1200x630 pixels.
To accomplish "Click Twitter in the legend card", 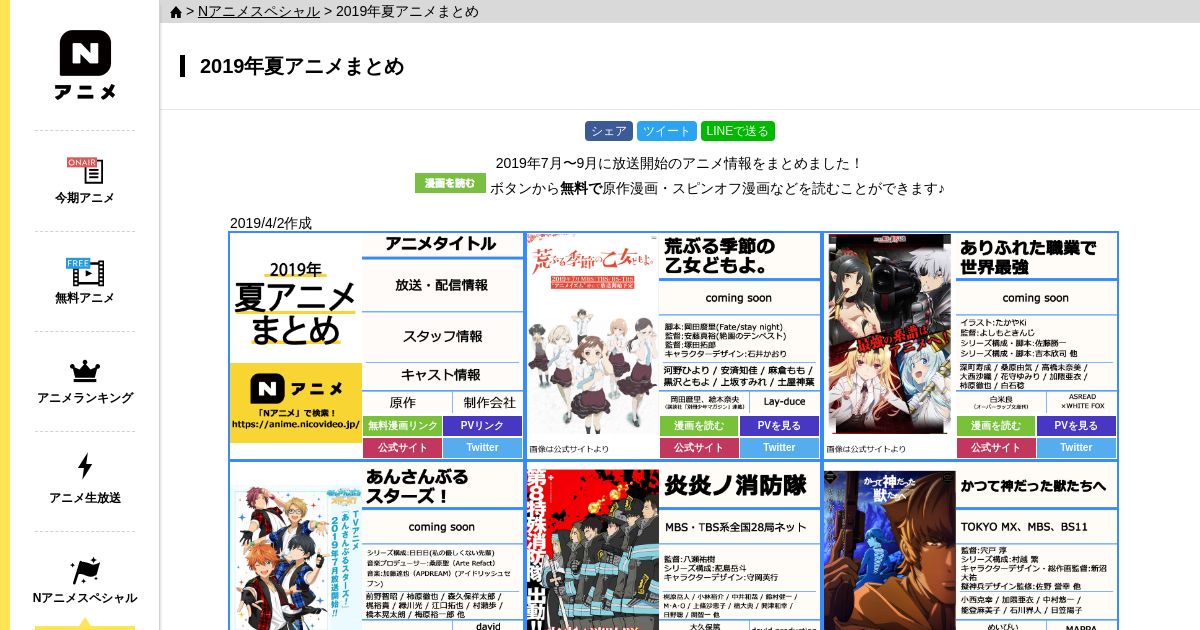I will pos(482,448).
